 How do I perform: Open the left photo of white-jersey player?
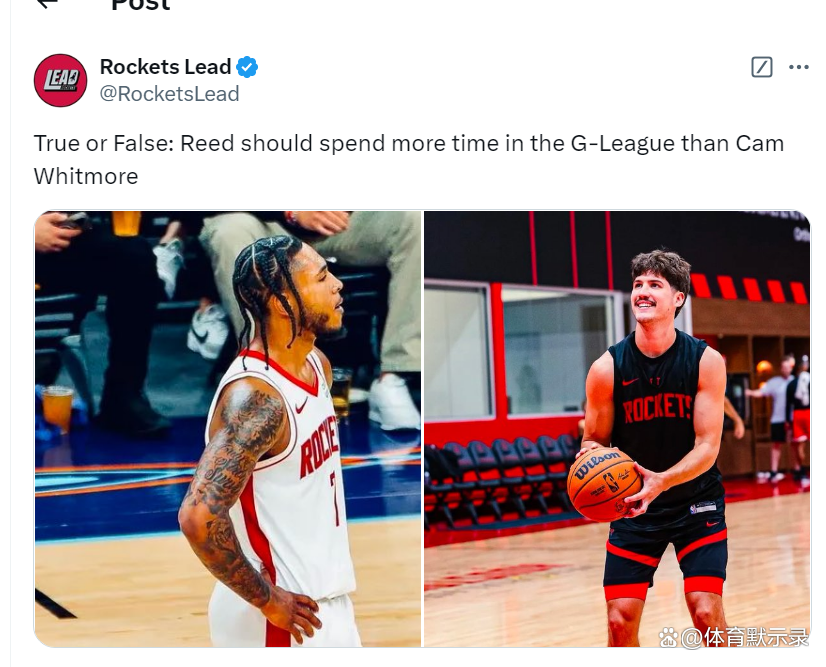(x=228, y=428)
